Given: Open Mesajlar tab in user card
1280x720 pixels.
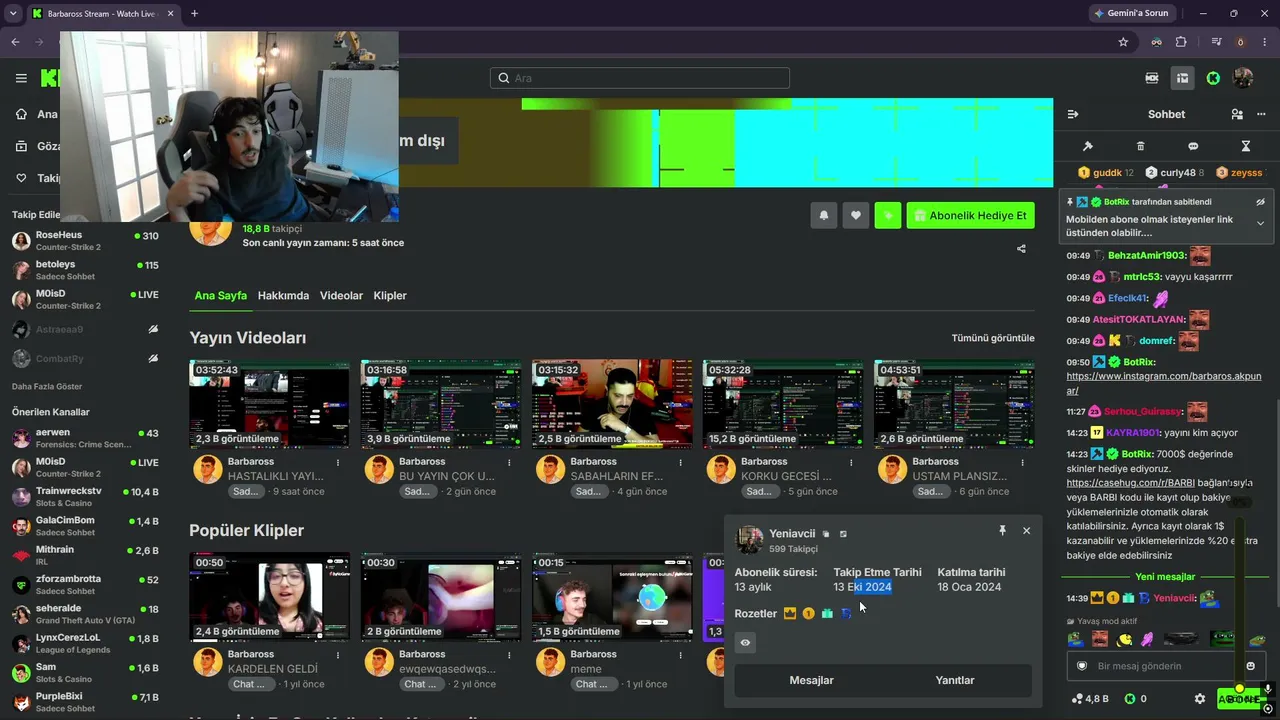Looking at the screenshot, I should 811,680.
